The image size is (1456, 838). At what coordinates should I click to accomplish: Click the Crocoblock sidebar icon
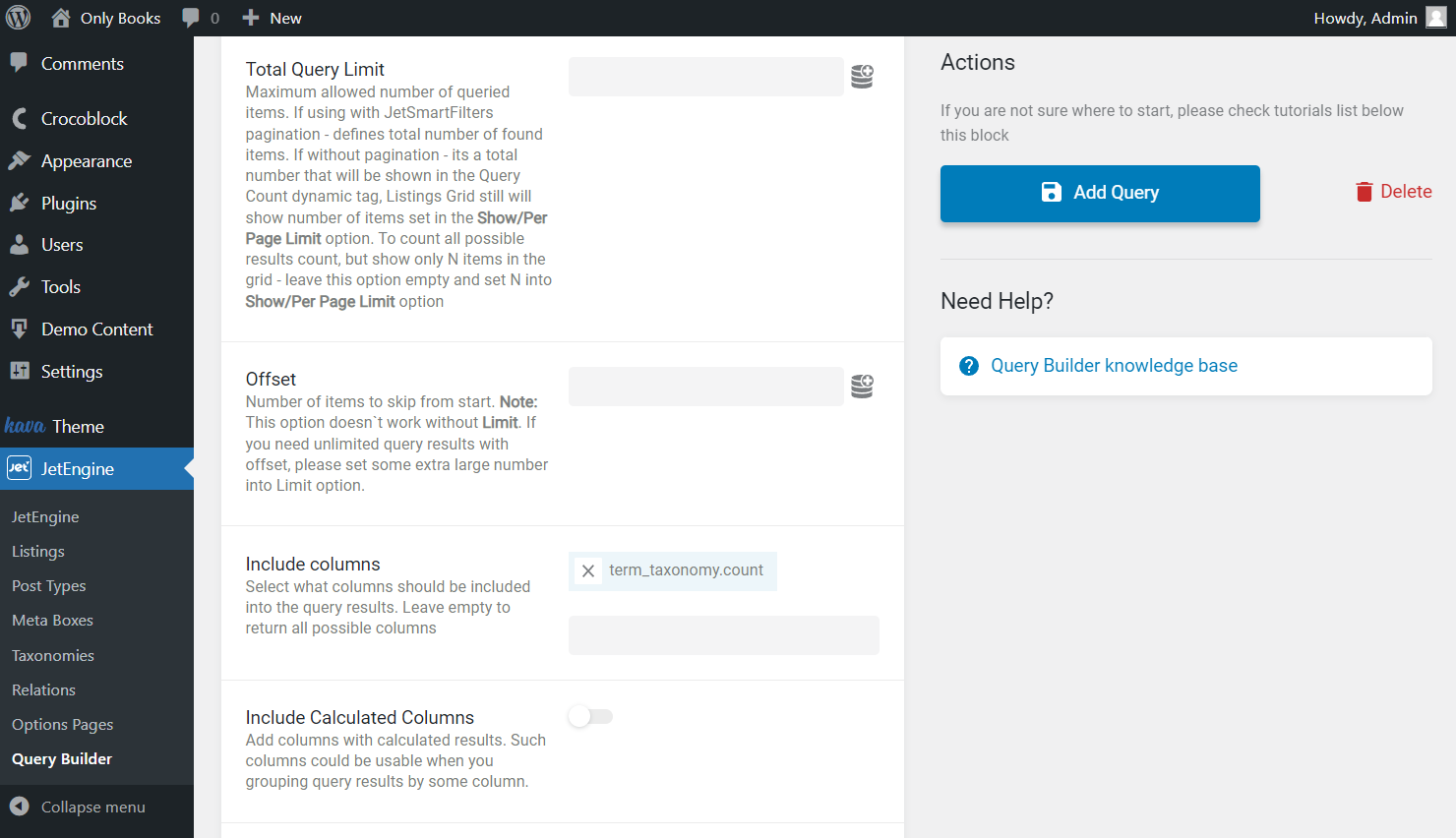tap(19, 118)
